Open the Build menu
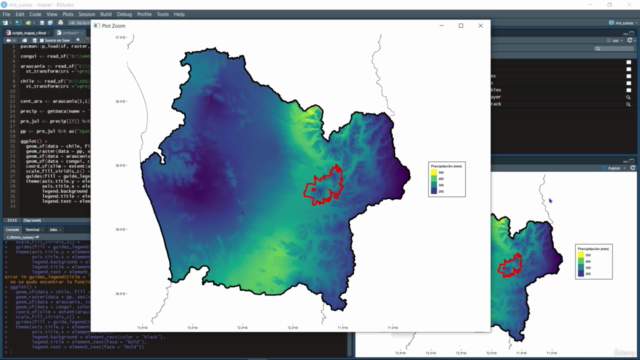 (x=106, y=14)
